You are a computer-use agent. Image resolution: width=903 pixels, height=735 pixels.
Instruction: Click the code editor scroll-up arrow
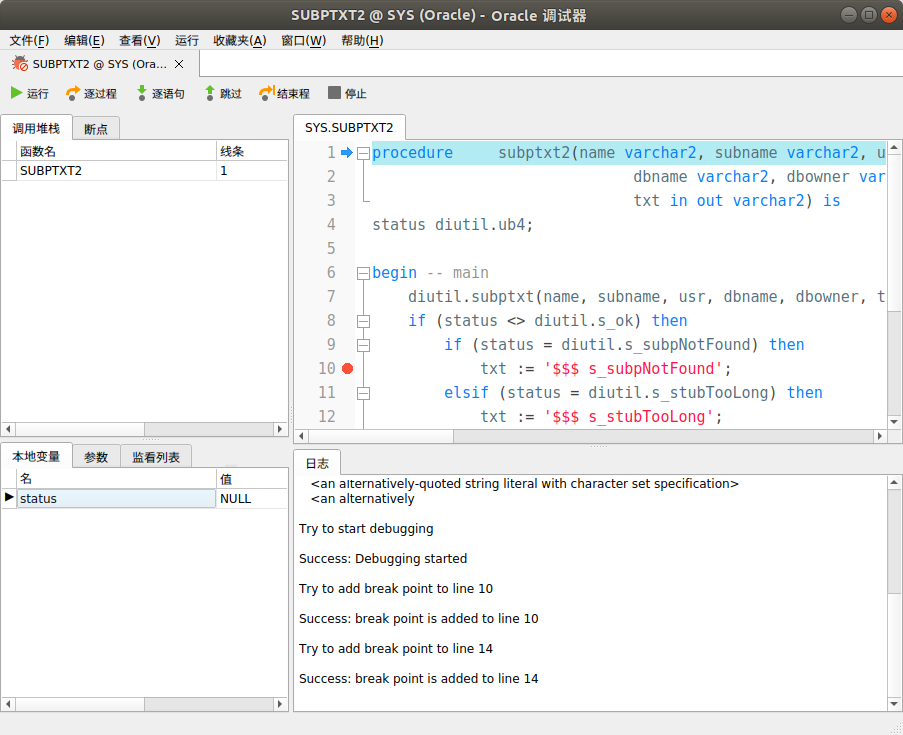tap(894, 148)
